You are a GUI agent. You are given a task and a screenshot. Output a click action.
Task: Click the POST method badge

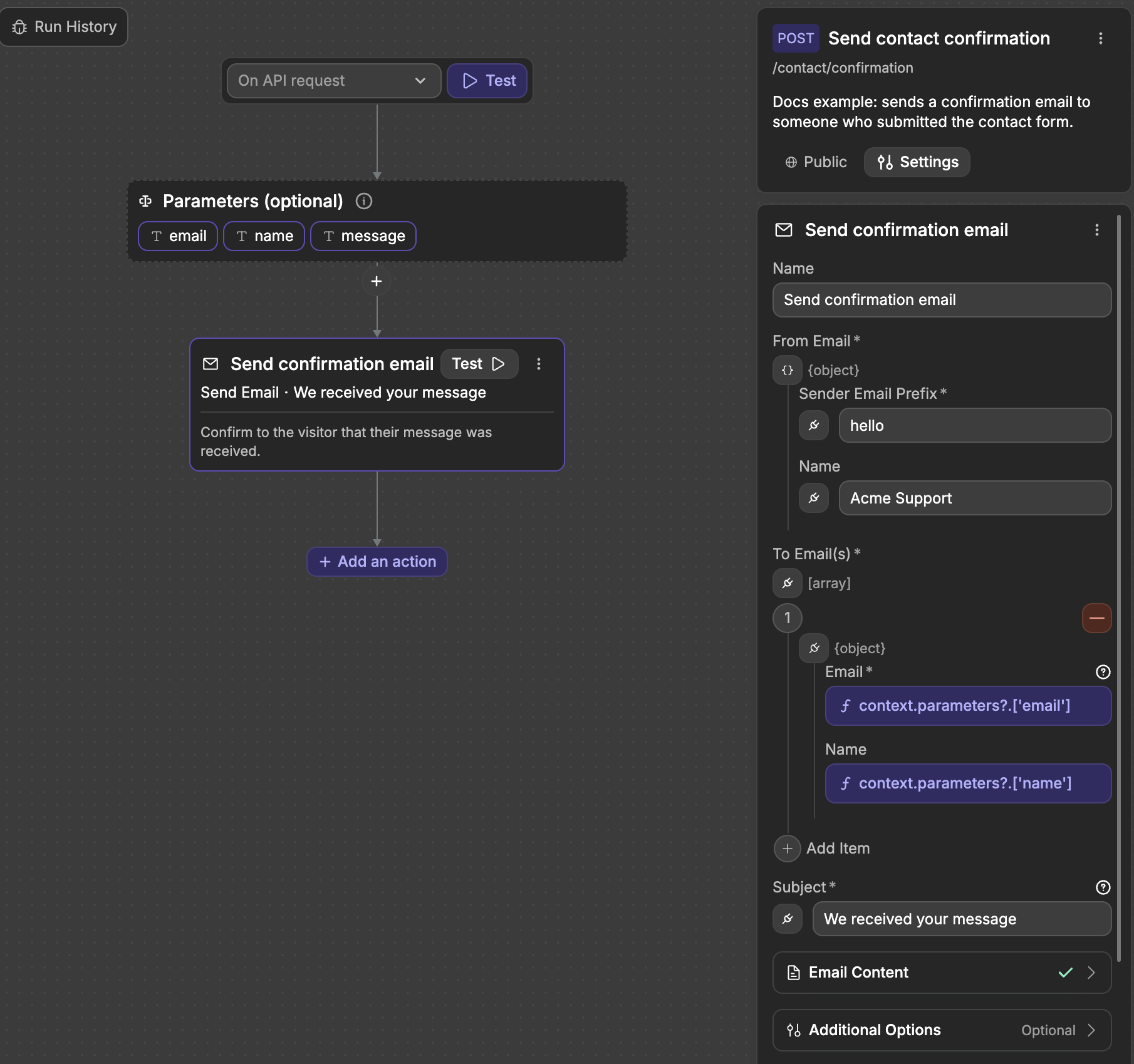click(x=796, y=38)
